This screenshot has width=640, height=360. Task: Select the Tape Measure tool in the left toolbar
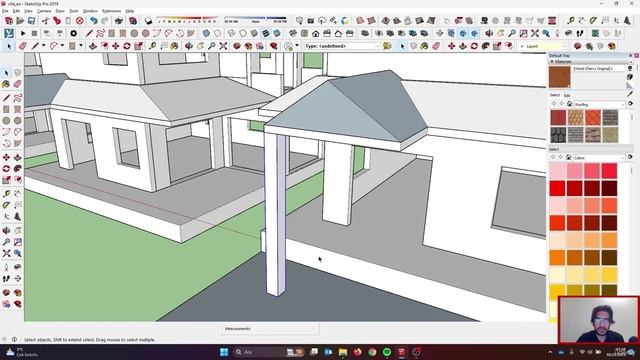pos(6,194)
